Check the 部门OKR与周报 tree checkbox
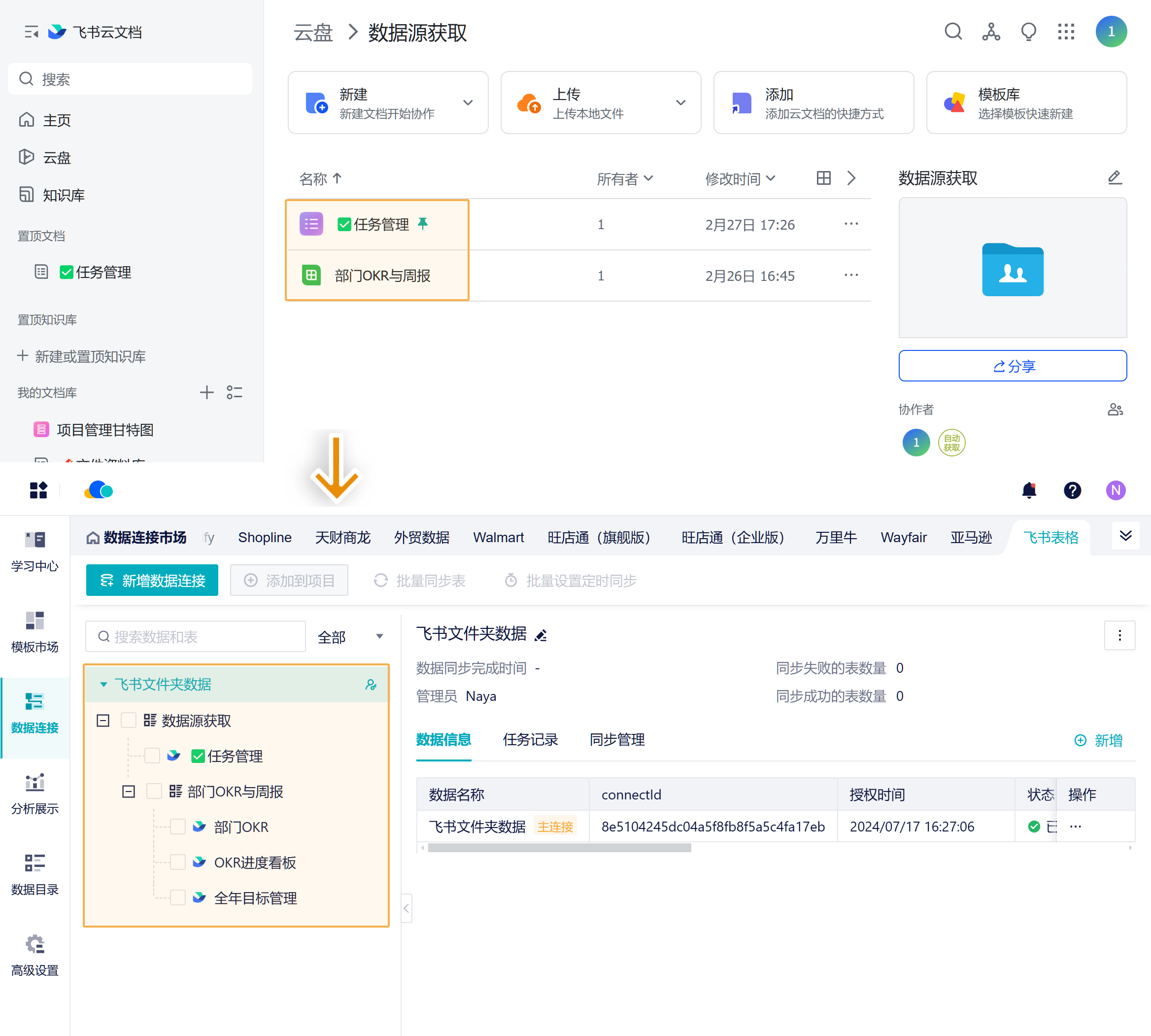1151x1036 pixels. [x=154, y=791]
